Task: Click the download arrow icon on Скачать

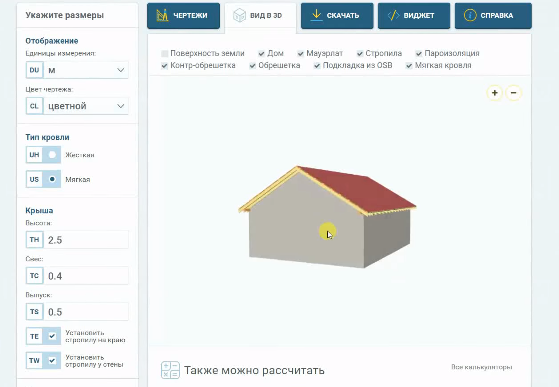Action: (316, 15)
